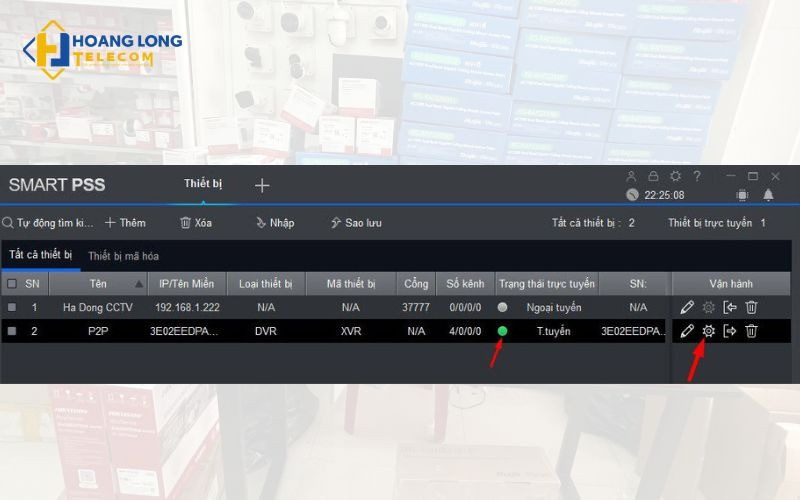This screenshot has height=500, width=800.
Task: Click the lock screen icon
Action: [x=653, y=176]
